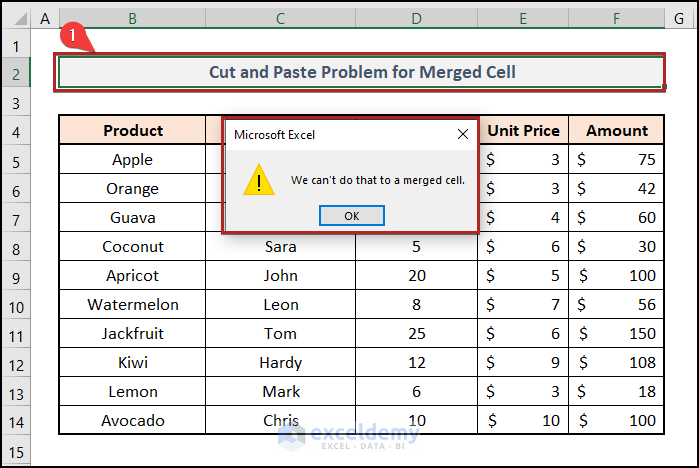Click the Product header cell
This screenshot has height=468, width=699.
(132, 131)
